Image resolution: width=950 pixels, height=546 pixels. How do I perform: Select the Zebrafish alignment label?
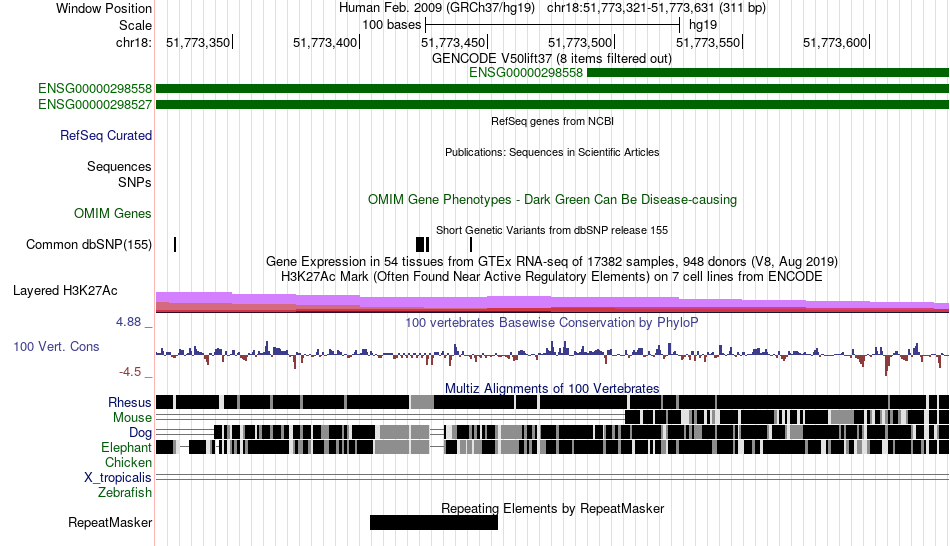(x=125, y=492)
